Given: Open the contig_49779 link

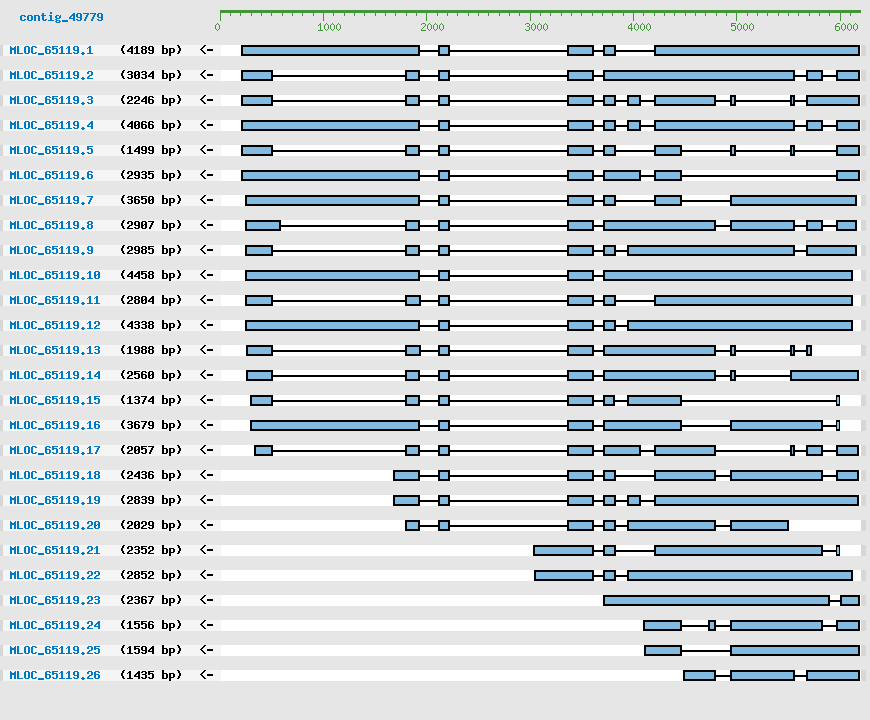Looking at the screenshot, I should 61,17.
